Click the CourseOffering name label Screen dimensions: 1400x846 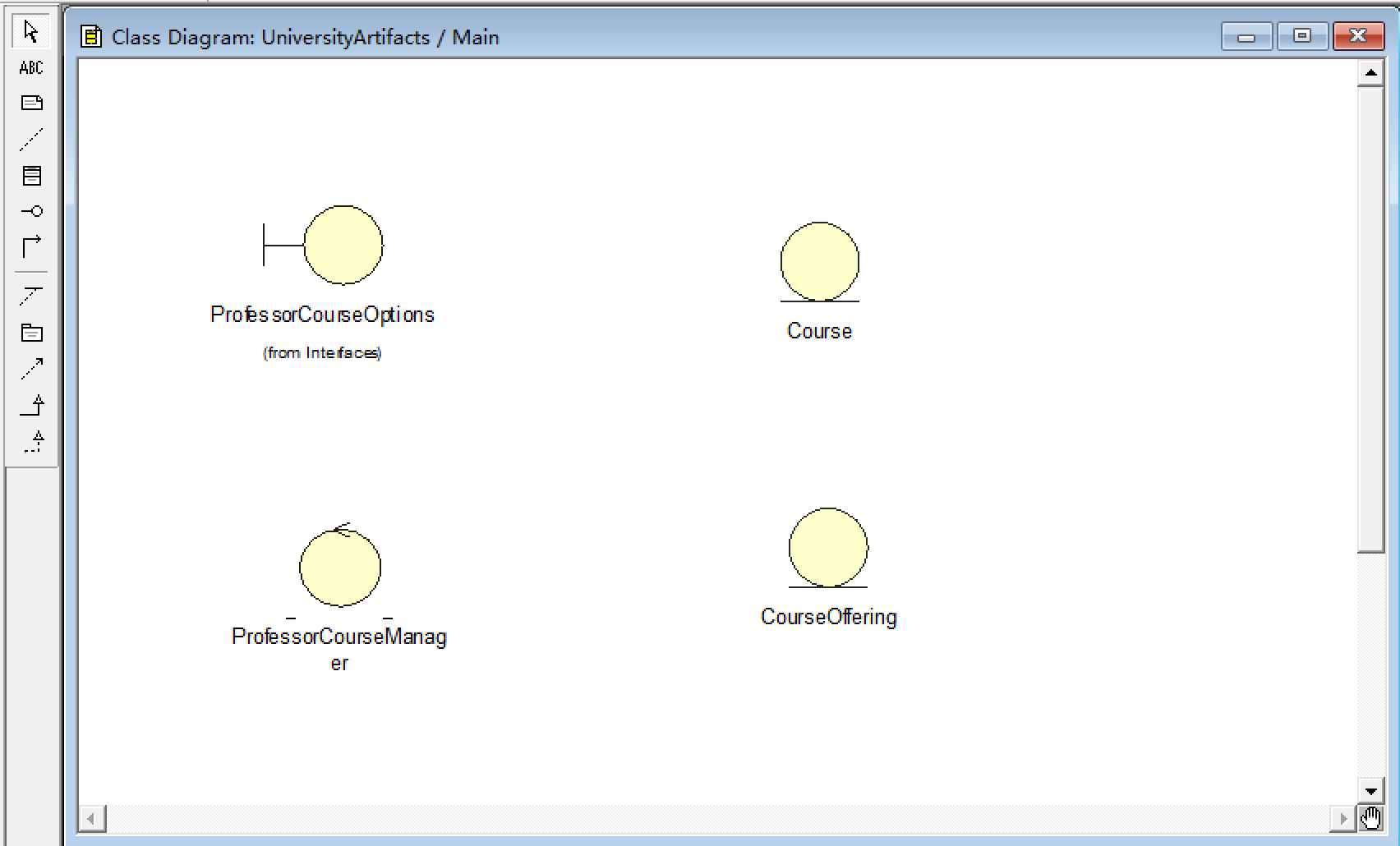[828, 617]
